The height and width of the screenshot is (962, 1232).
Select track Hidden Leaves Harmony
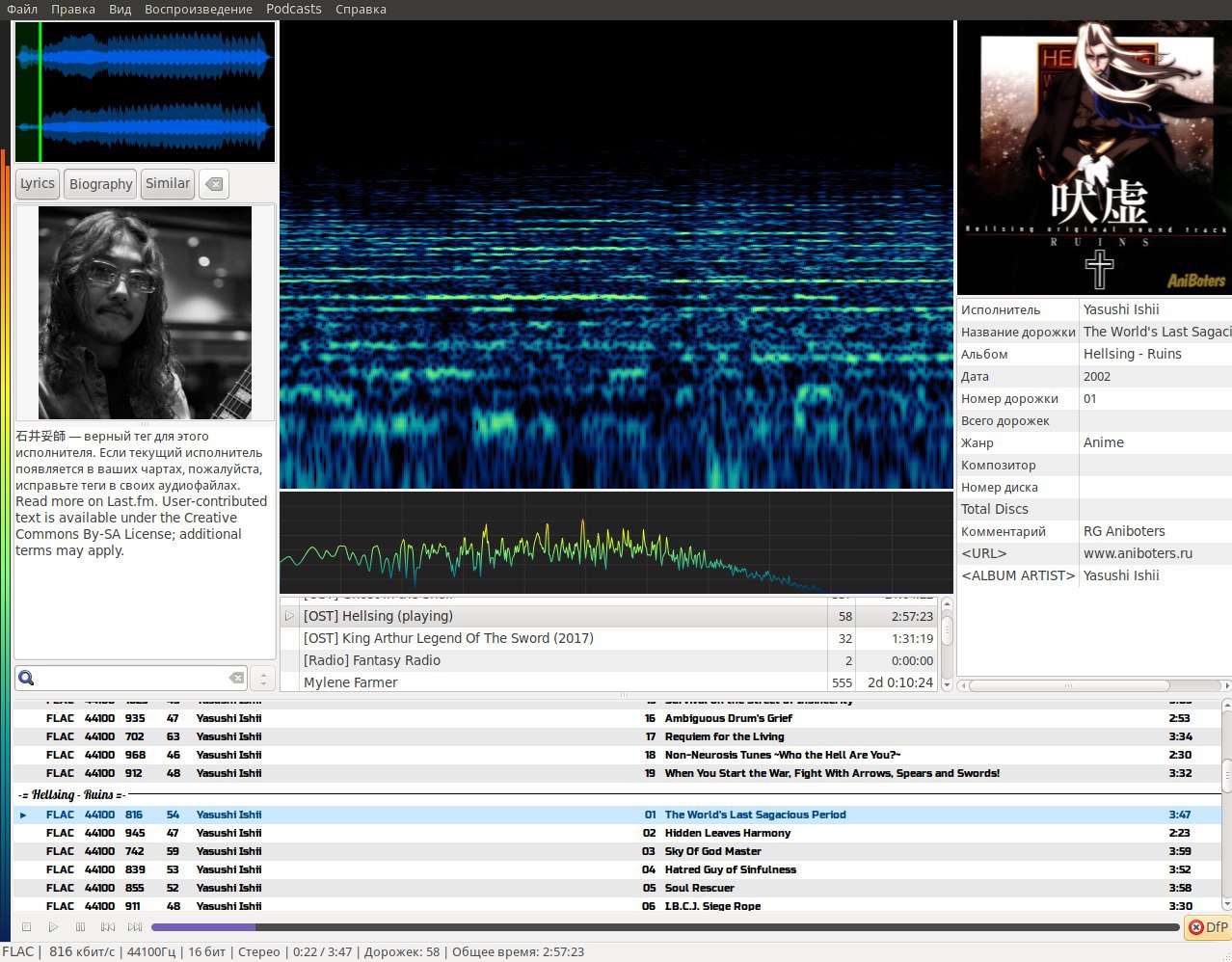[727, 833]
